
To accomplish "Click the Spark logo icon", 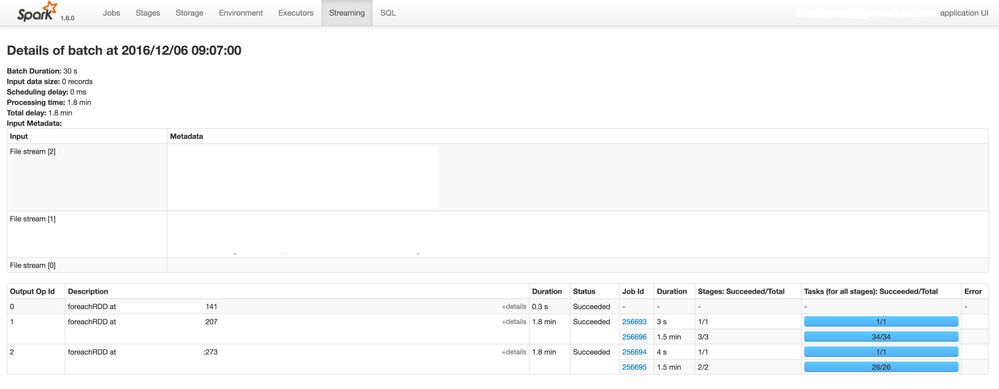I will pos(38,11).
